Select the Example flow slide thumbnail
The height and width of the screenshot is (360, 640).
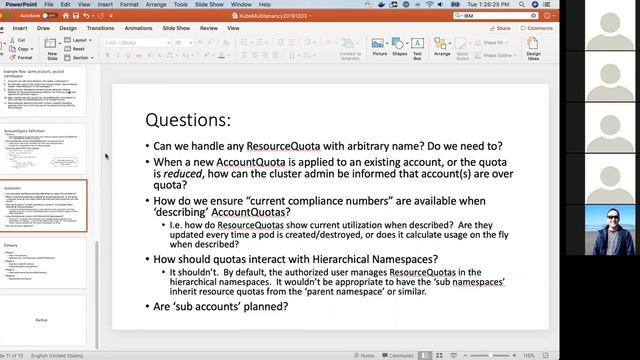43,91
